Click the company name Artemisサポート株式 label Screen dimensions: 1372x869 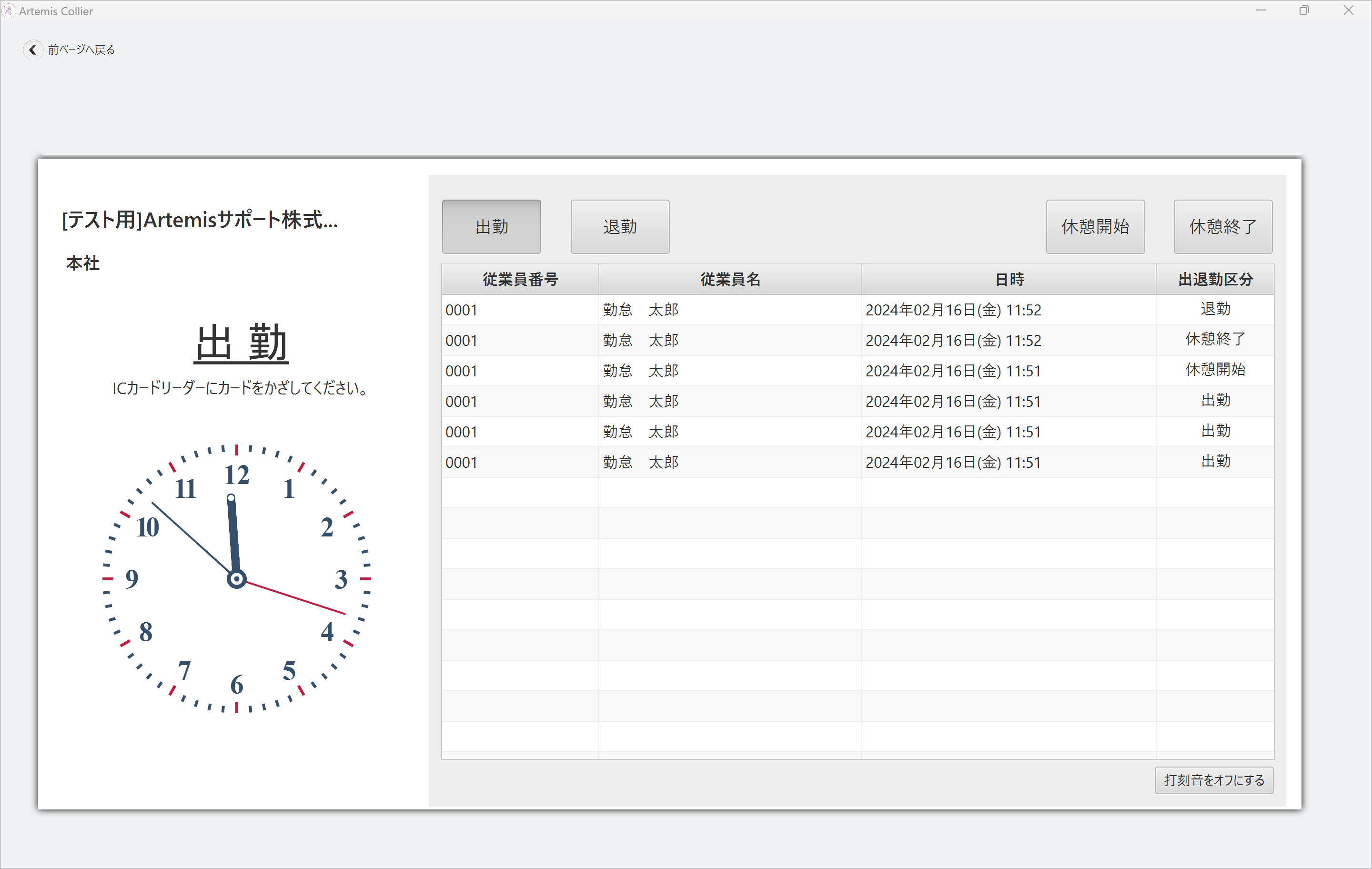coord(200,220)
